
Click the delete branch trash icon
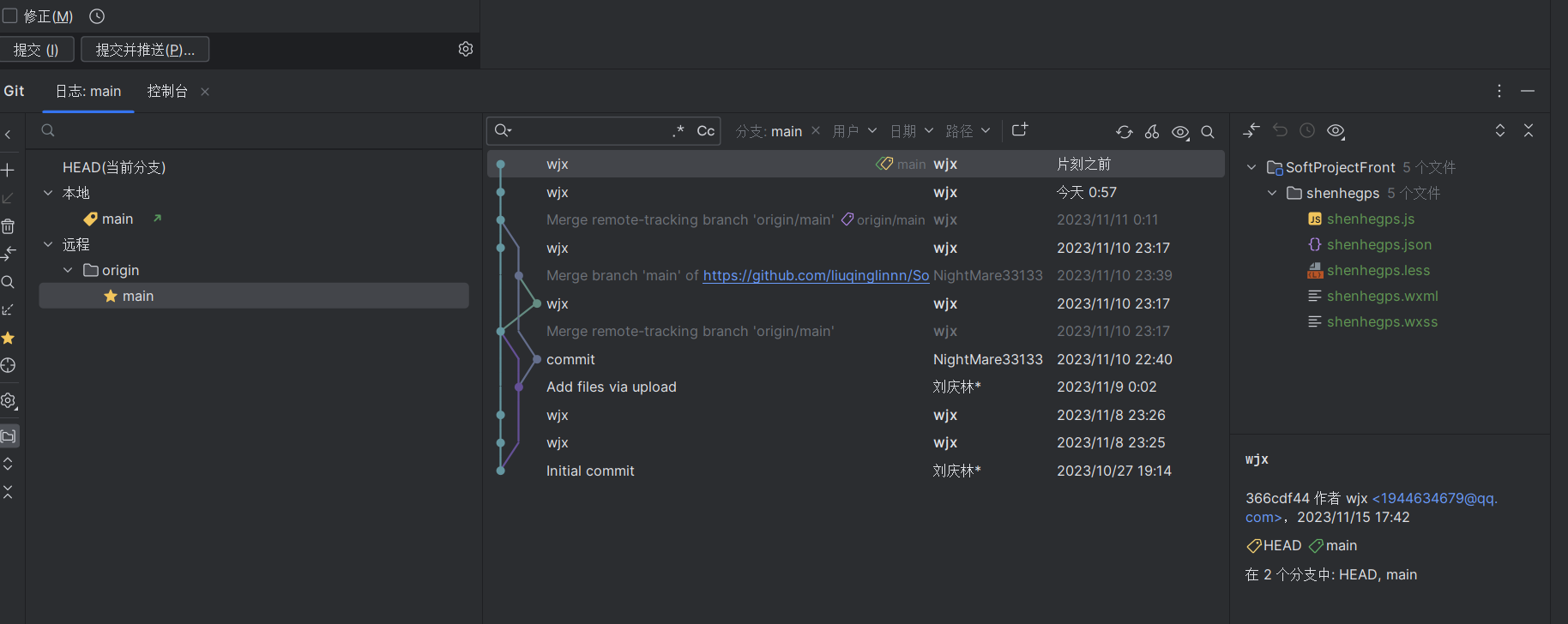tap(8, 226)
